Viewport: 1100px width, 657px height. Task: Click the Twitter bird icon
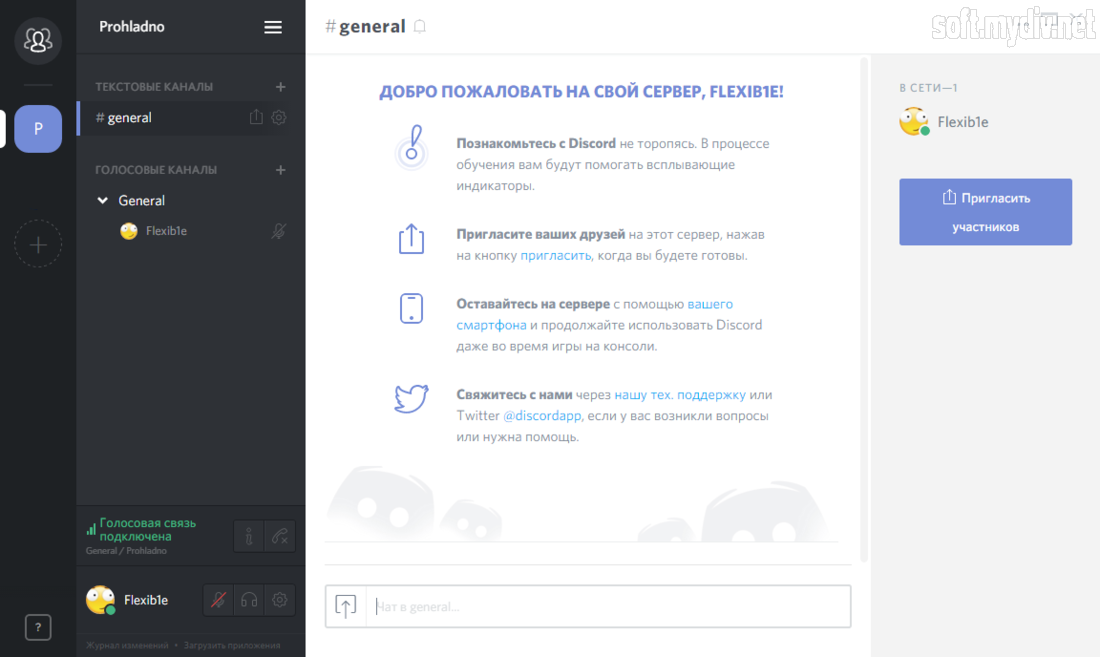[411, 398]
